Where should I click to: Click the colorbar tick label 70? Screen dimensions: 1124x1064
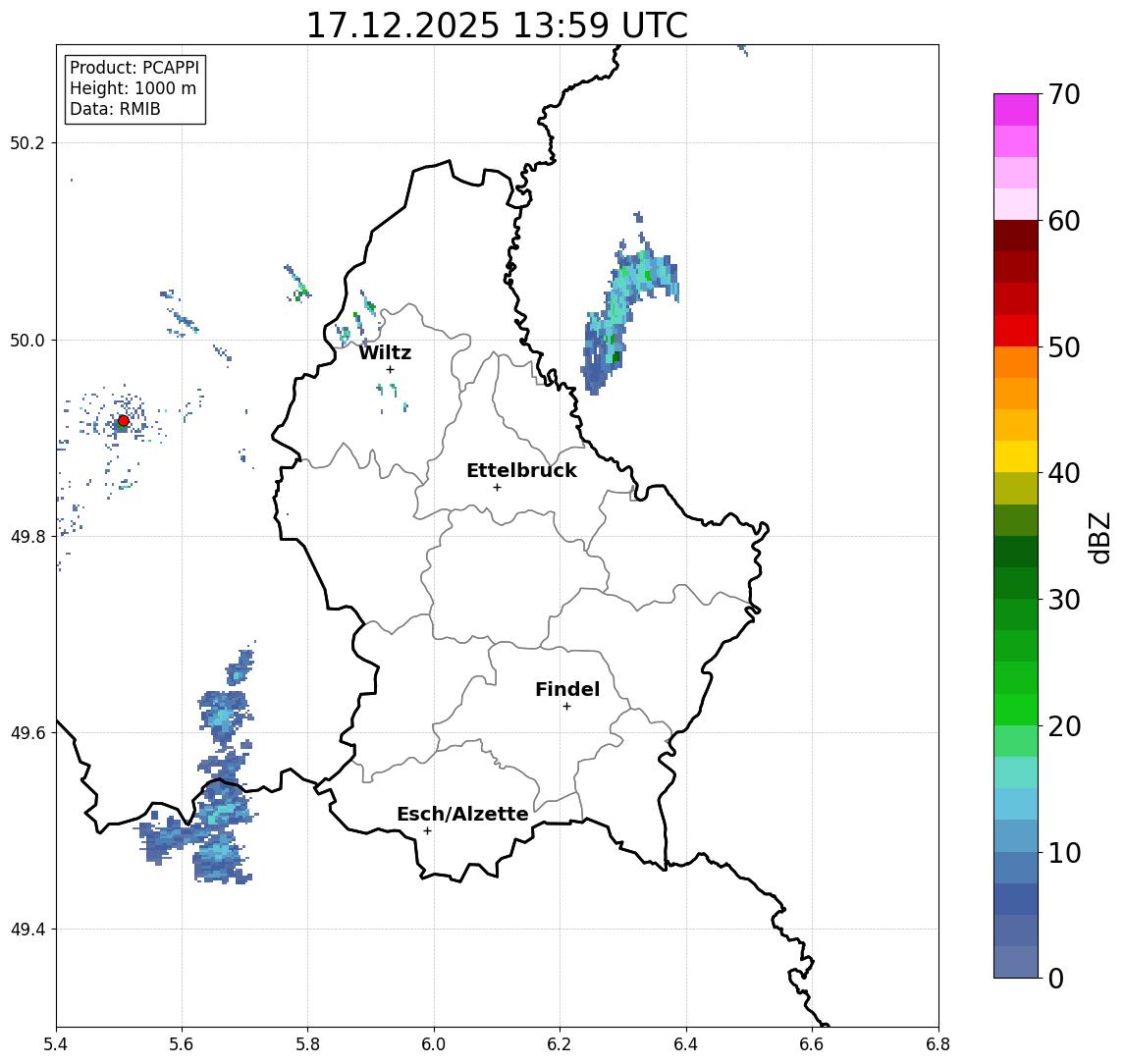(x=1064, y=94)
